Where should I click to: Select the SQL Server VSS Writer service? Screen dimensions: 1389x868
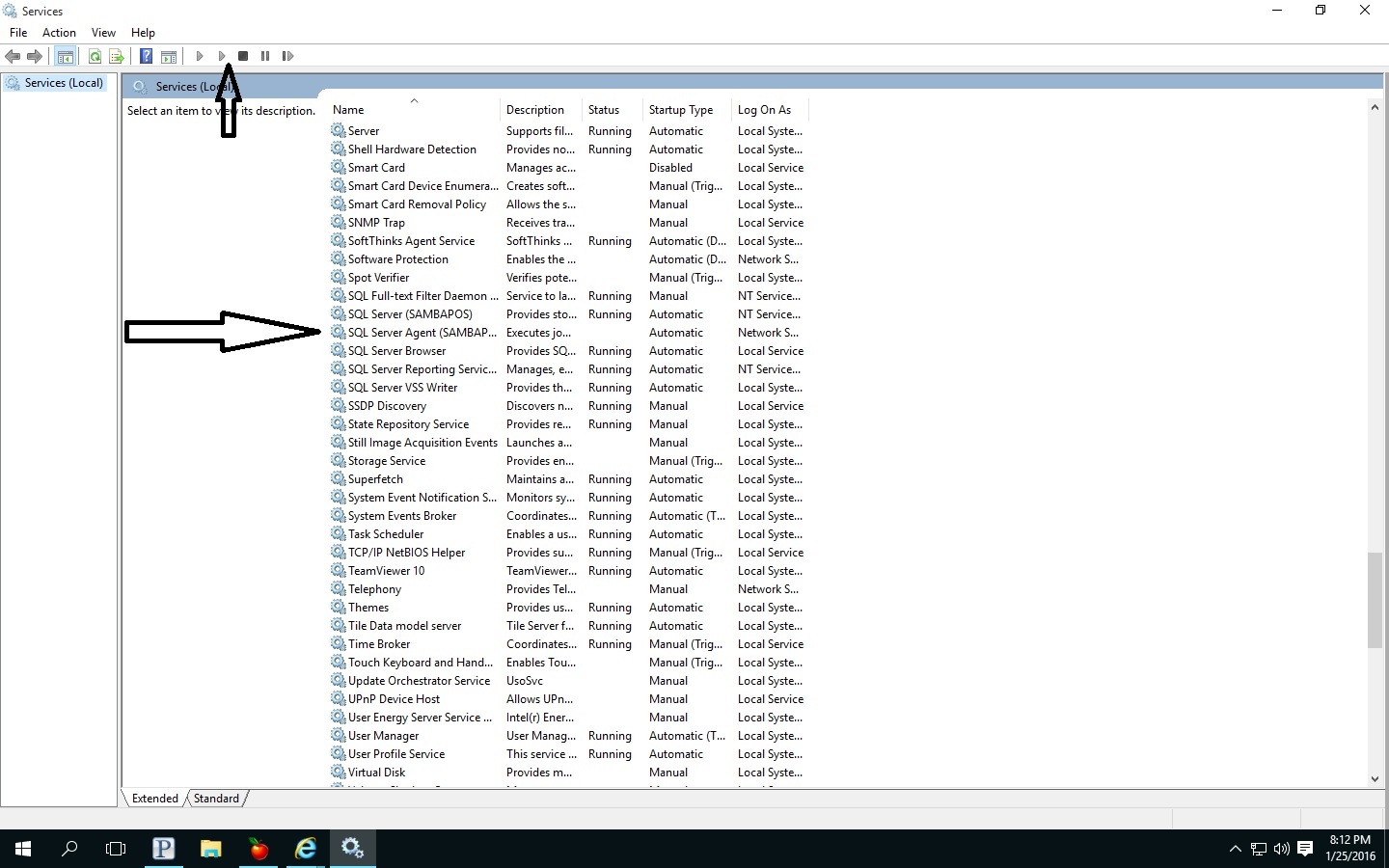click(569, 388)
